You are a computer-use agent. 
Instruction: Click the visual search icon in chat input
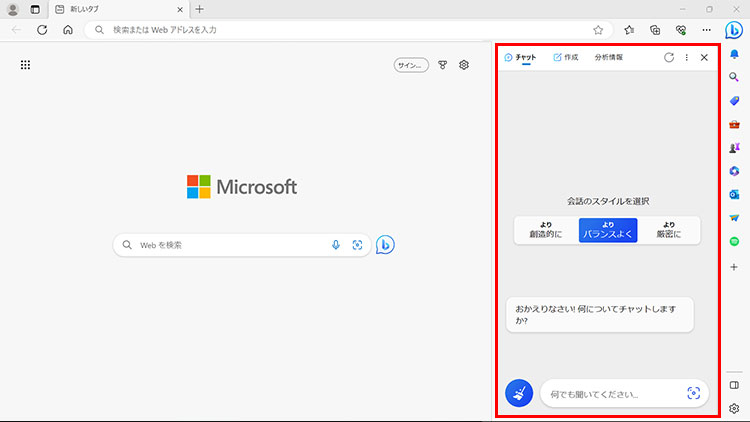693,393
